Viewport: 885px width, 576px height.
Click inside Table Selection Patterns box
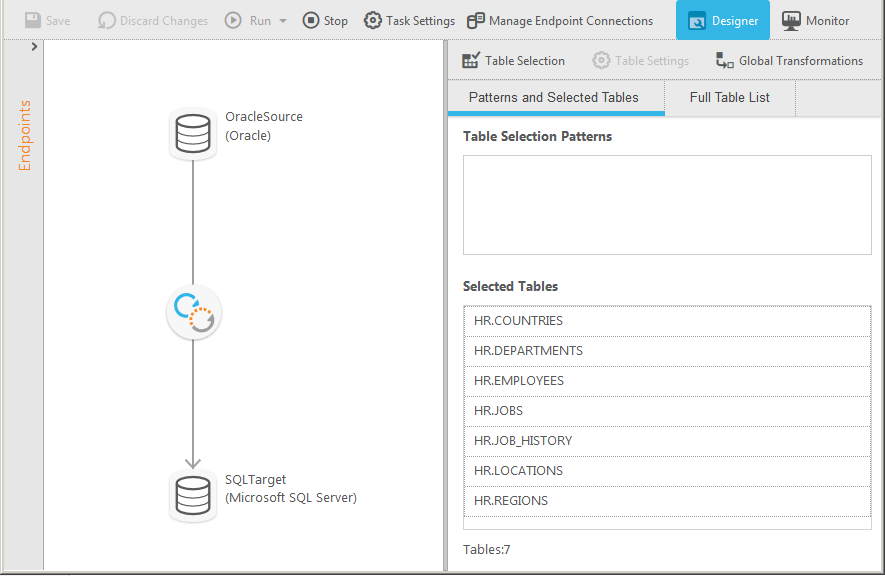[x=667, y=205]
